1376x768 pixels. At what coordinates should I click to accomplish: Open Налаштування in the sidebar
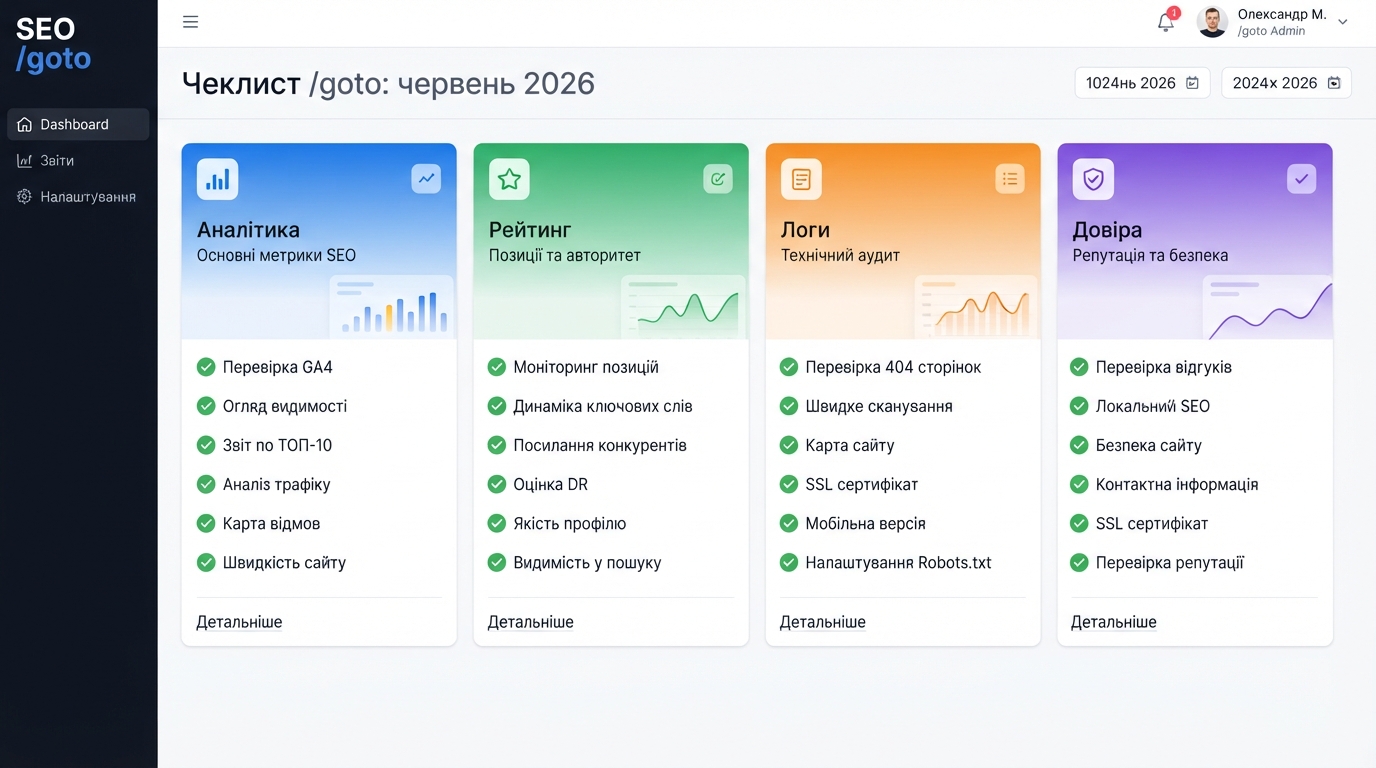tap(78, 196)
